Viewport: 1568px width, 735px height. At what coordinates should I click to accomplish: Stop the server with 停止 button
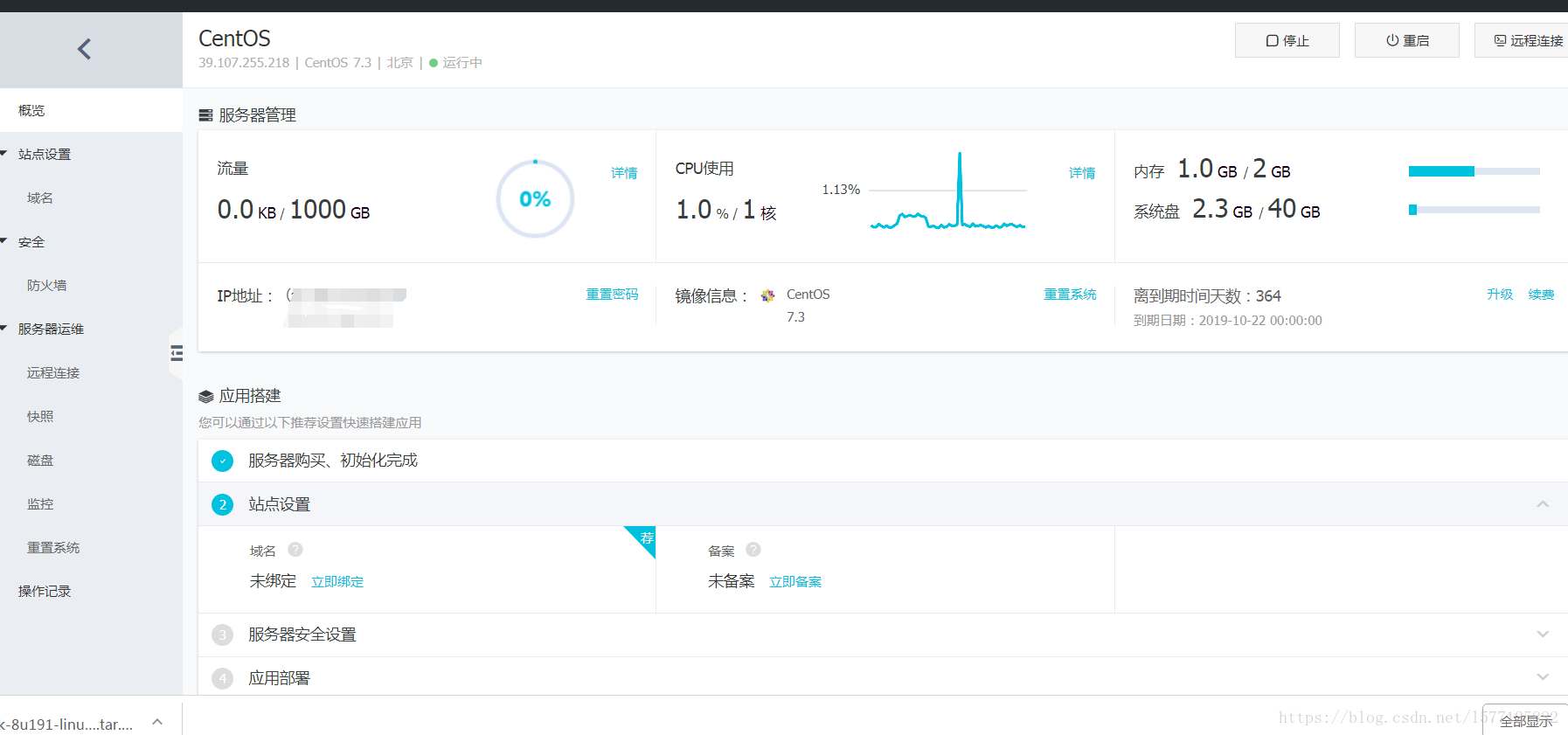click(x=1287, y=40)
